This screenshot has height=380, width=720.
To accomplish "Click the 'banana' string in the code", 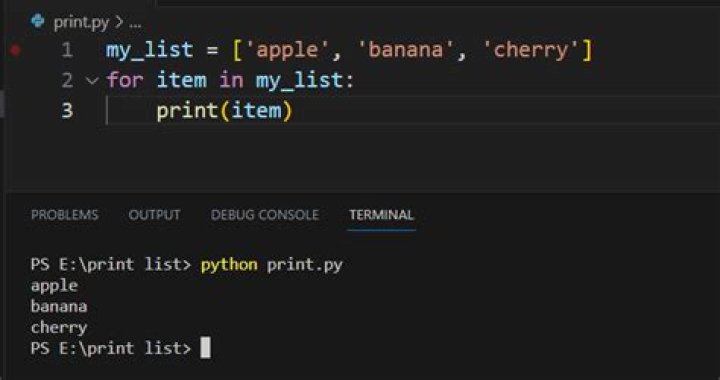I will click(x=405, y=50).
